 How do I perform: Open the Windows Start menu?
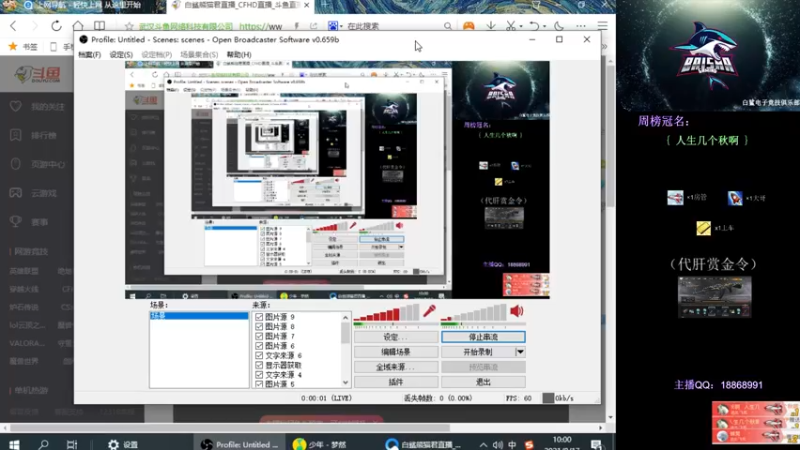14,444
